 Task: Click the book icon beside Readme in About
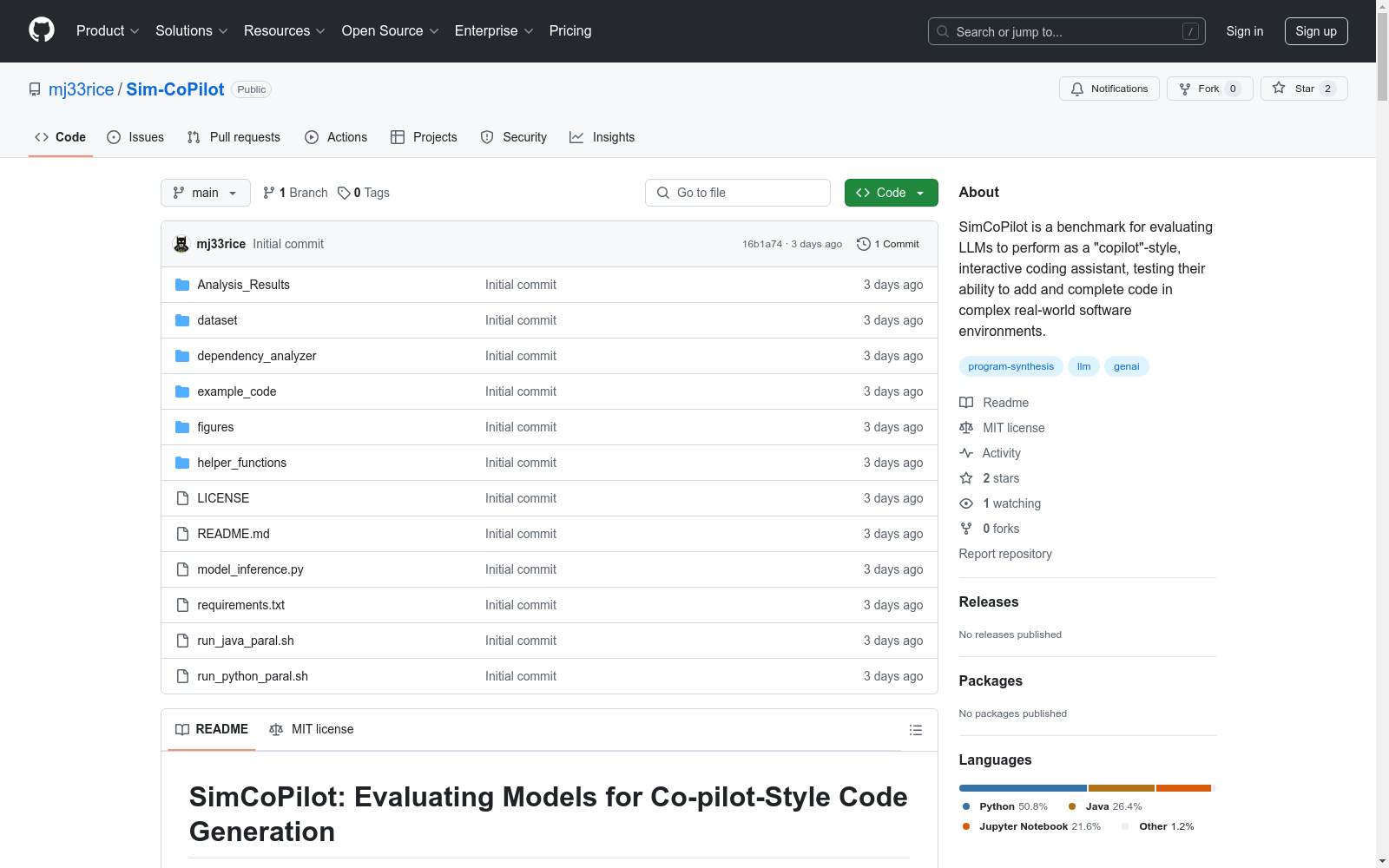coord(966,403)
